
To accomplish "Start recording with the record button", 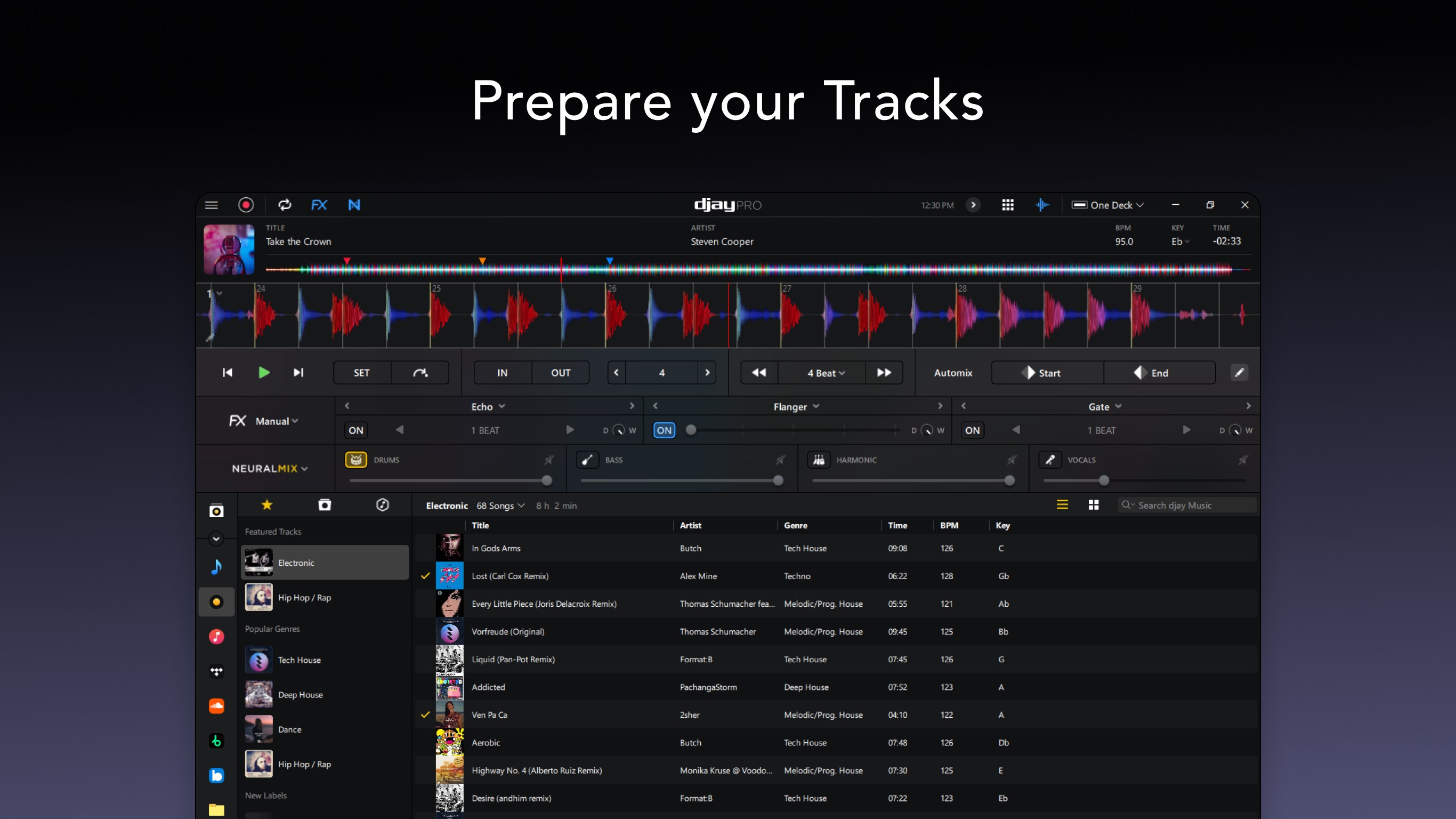I will pyautogui.click(x=246, y=205).
